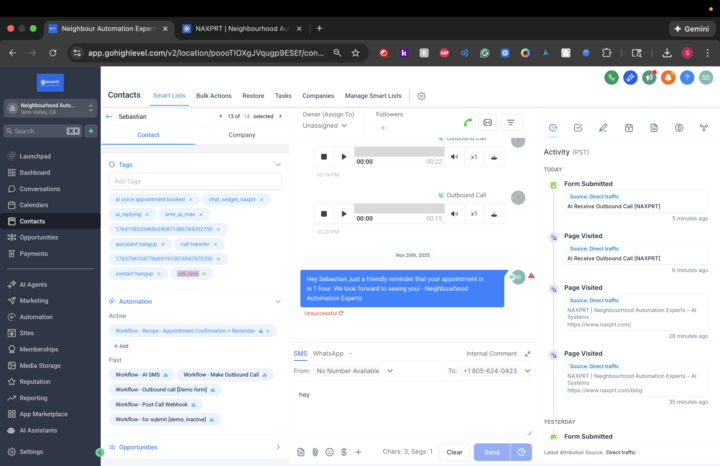The image size is (720, 466).
Task: Open AI Assistants section
Action: (x=38, y=430)
